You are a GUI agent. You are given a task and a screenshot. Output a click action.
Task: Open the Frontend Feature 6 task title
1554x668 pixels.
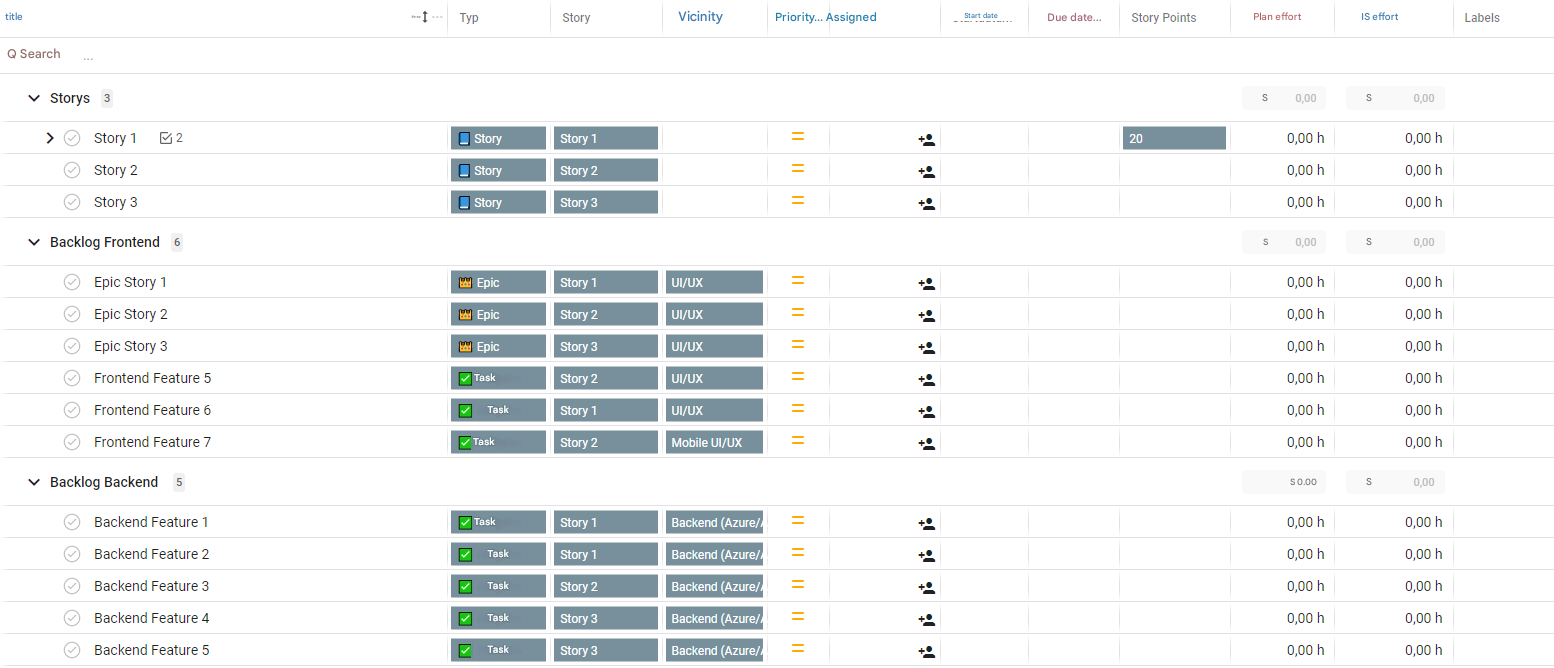point(152,410)
